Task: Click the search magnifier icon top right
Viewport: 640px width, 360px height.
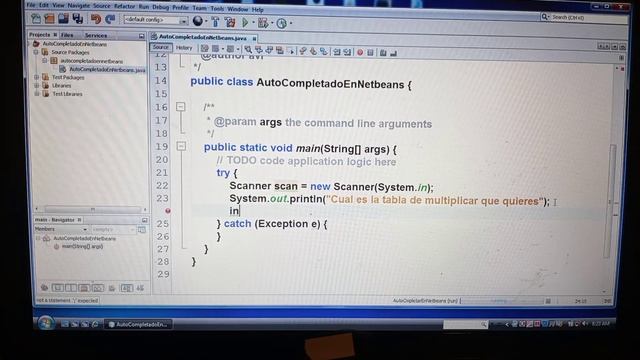Action: tap(545, 17)
